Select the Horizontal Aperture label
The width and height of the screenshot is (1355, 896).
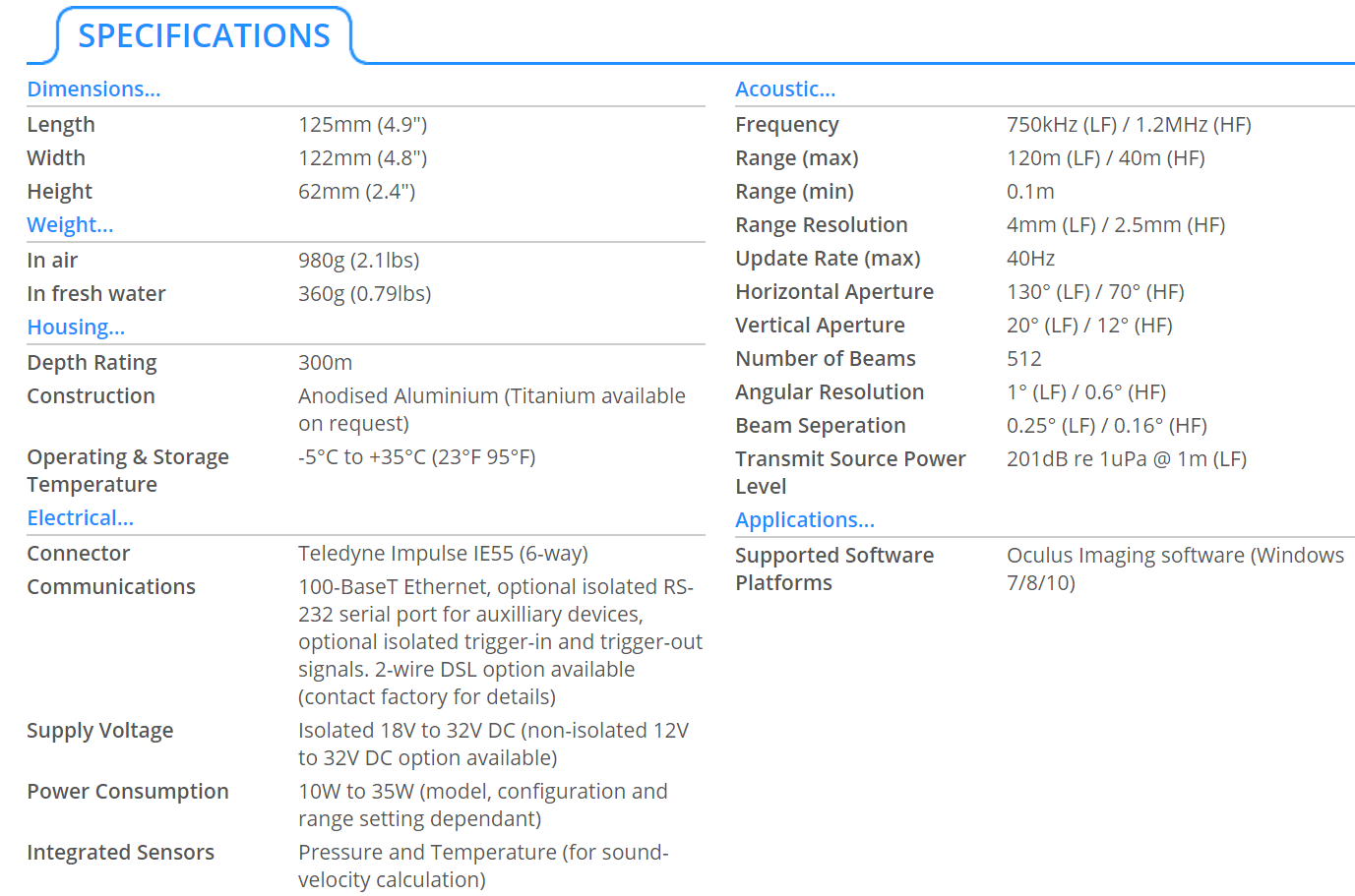click(834, 292)
